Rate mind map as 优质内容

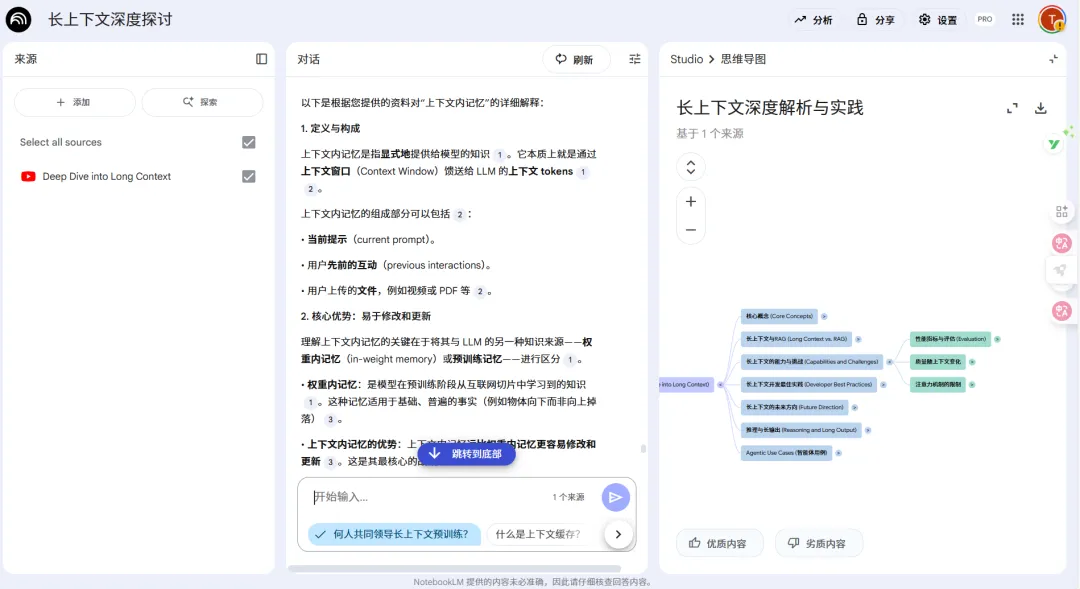[x=717, y=543]
